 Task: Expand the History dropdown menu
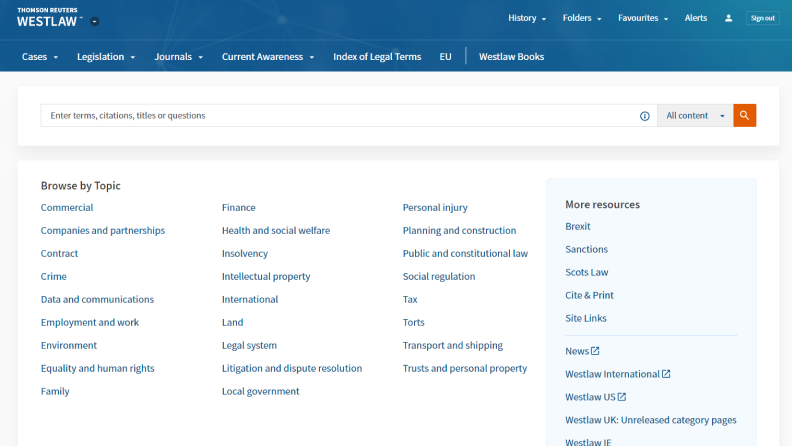(527, 18)
